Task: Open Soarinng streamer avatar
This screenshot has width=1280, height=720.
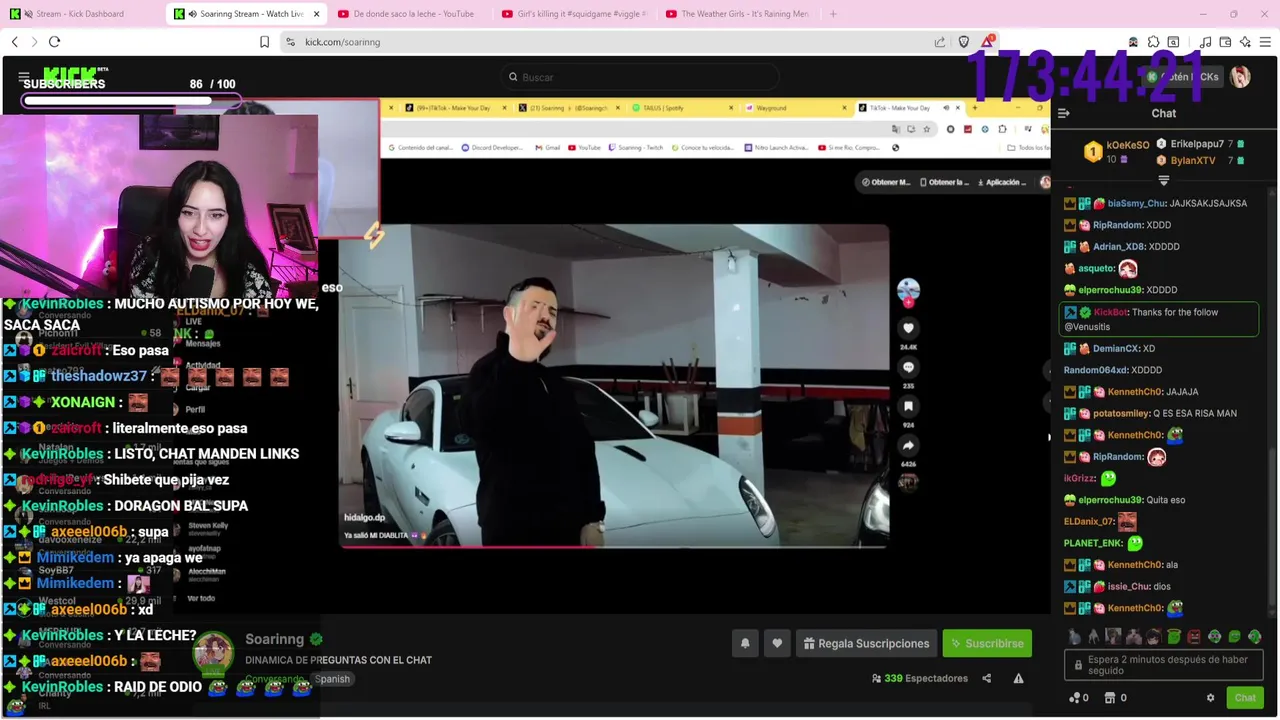Action: pyautogui.click(x=213, y=654)
